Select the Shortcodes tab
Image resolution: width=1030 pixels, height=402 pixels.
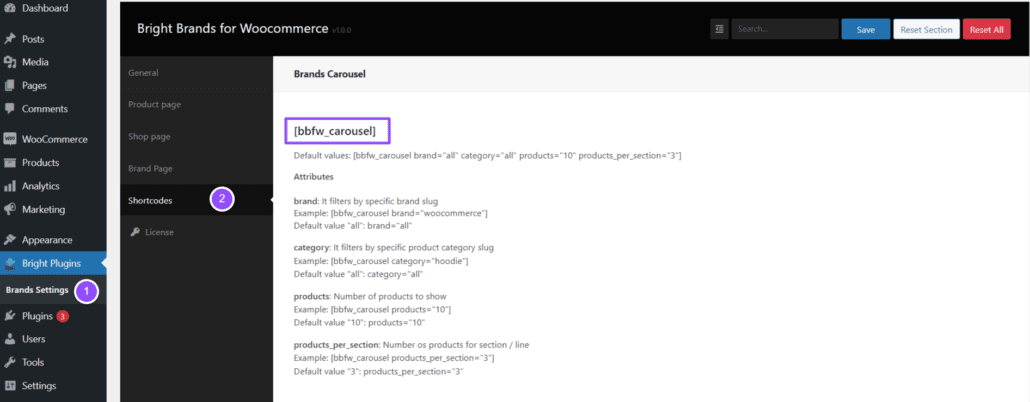pyautogui.click(x=150, y=200)
